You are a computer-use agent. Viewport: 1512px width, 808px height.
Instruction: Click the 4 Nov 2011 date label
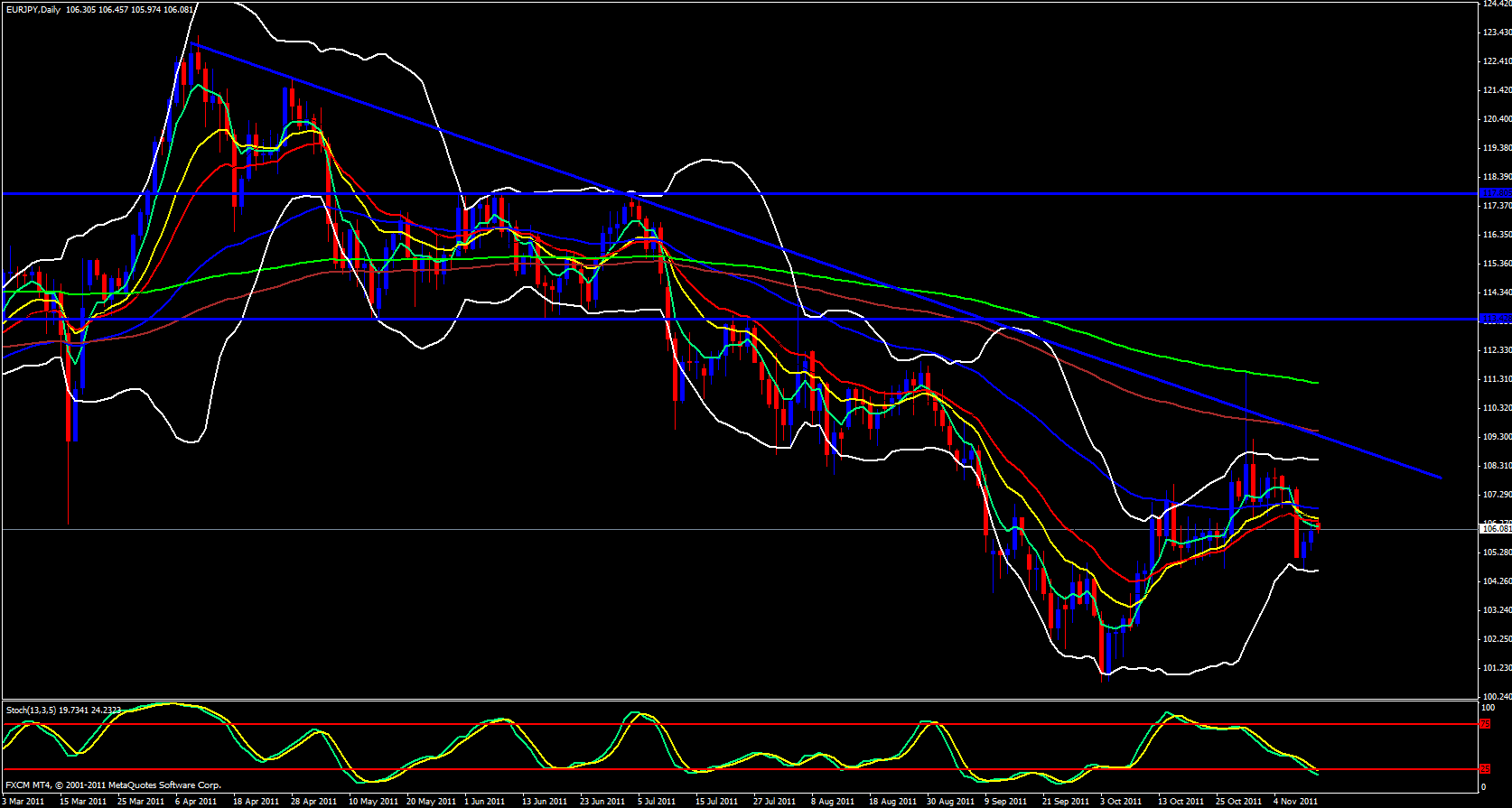click(x=1295, y=802)
